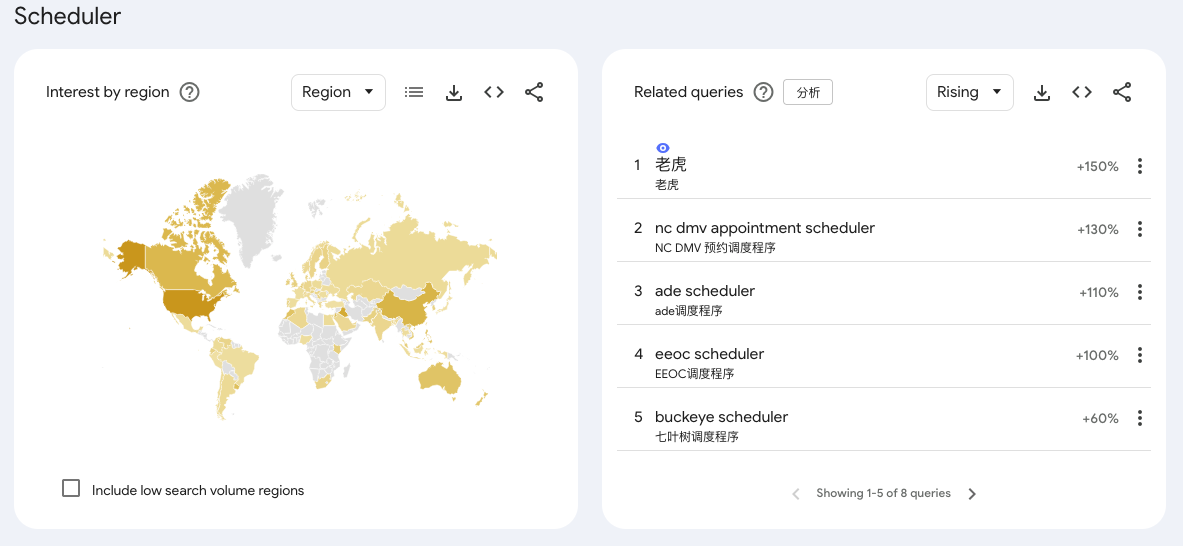Screen dimensions: 1183x546
Task: Open more options for eeoc scheduler
Action: [1139, 354]
